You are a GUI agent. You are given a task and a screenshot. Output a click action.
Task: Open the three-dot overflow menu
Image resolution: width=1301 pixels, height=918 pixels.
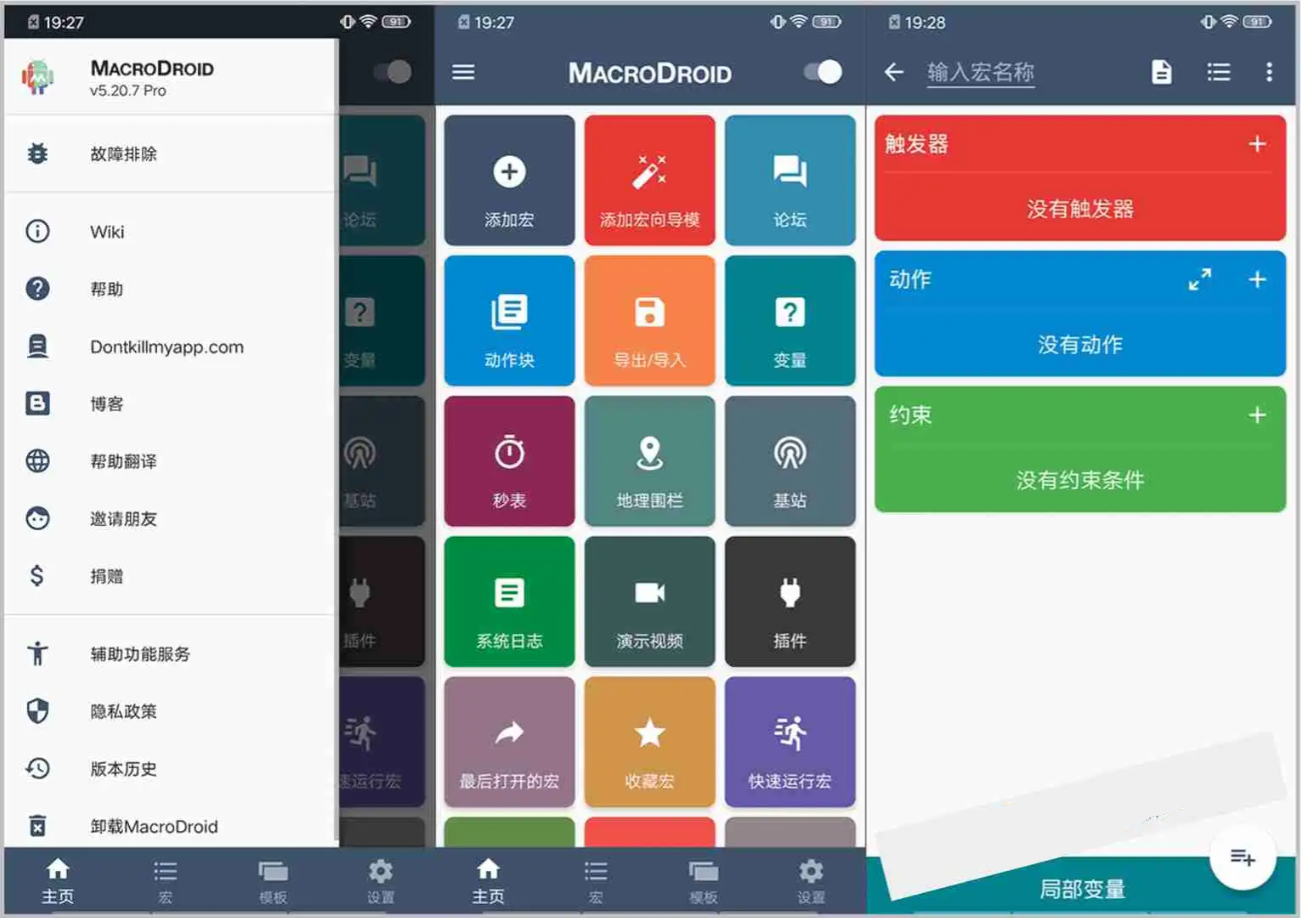coord(1269,72)
